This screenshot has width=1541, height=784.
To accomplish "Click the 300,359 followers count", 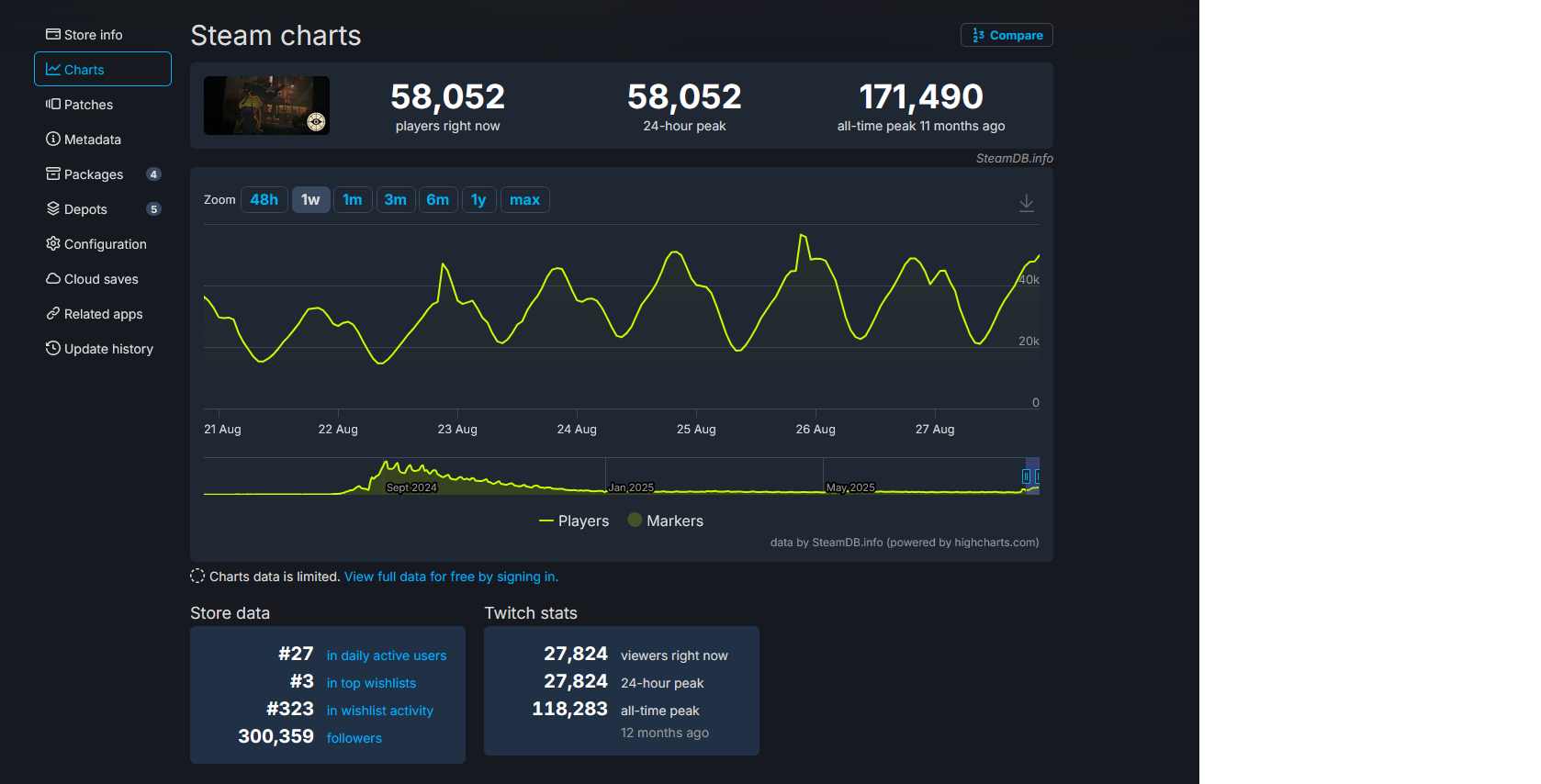I will point(276,736).
